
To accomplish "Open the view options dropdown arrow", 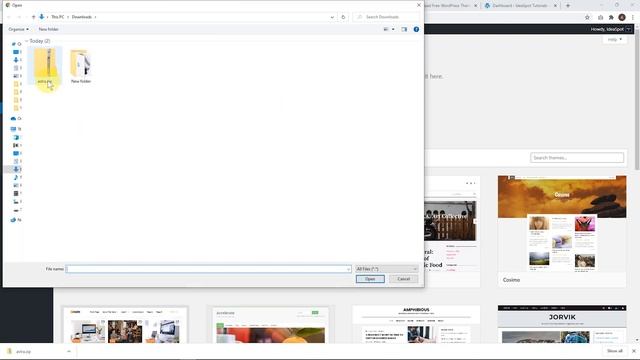I will (x=393, y=29).
